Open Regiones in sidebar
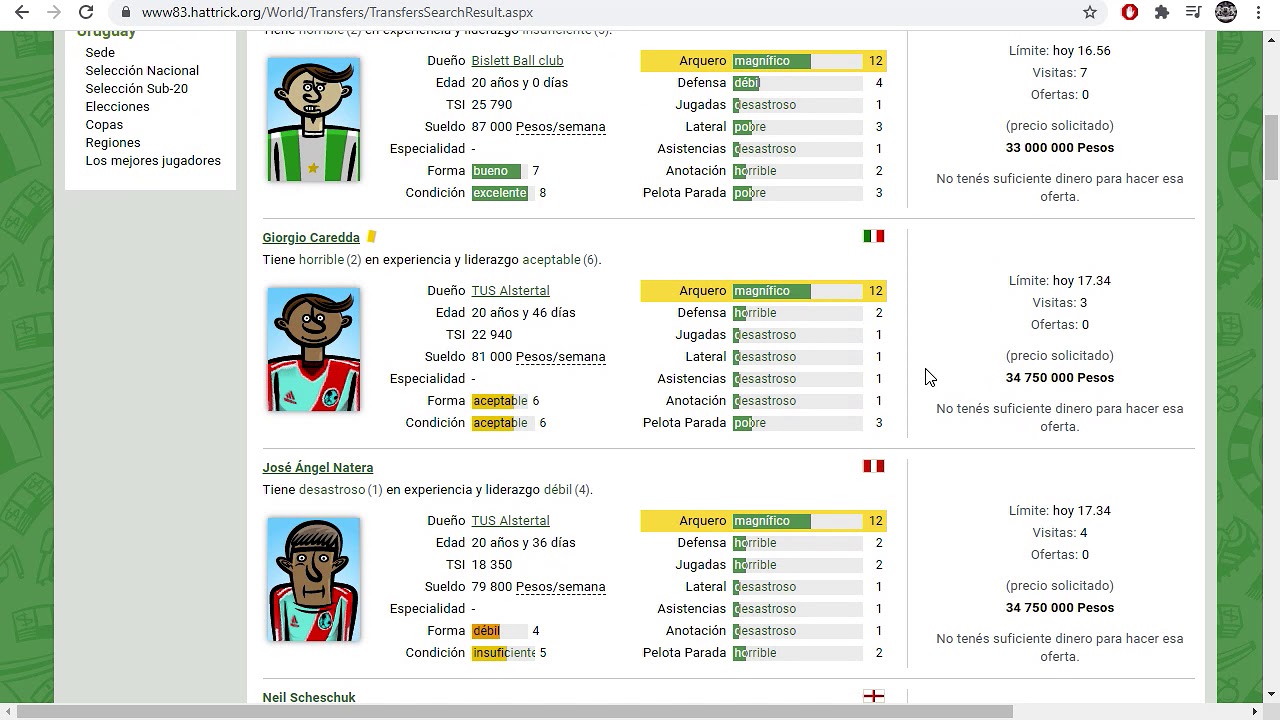Screen dimensions: 1280x720 (113, 142)
